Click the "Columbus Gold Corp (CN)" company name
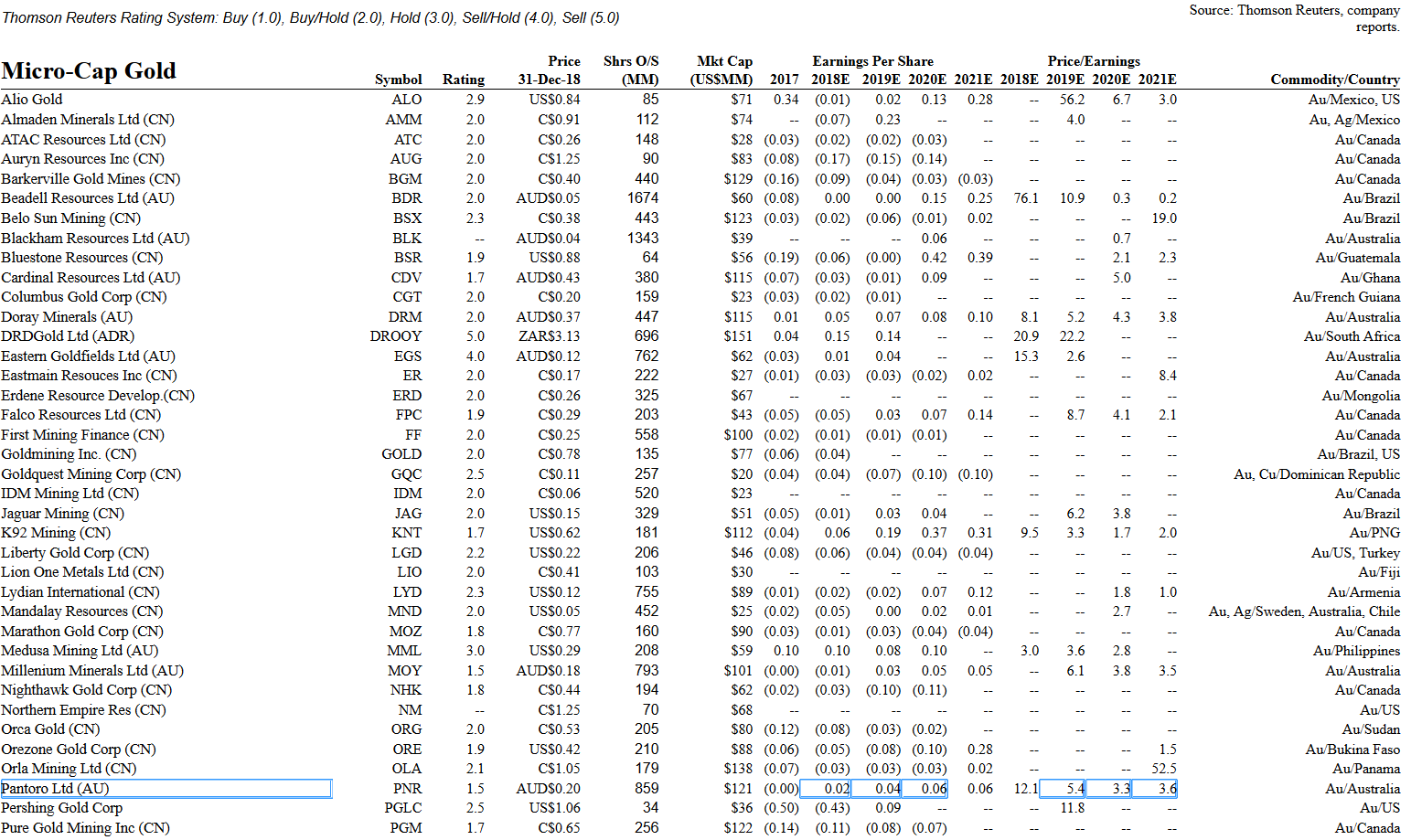The image size is (1411, 840). click(x=84, y=297)
